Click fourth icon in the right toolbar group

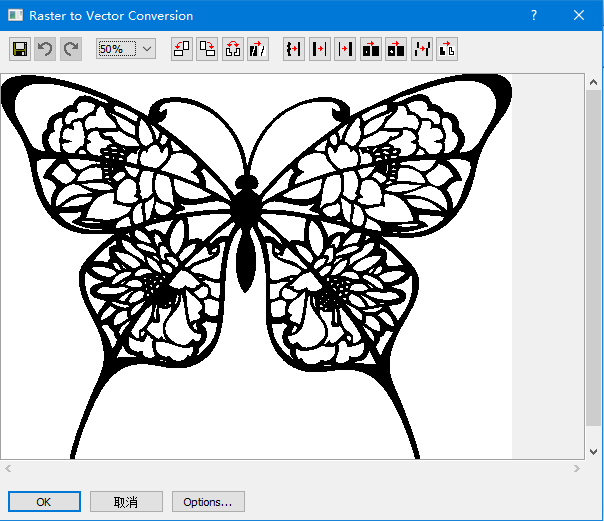tap(371, 49)
